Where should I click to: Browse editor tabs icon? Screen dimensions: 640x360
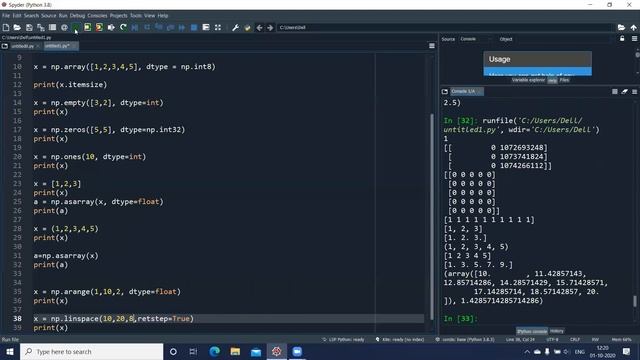[x=5, y=46]
